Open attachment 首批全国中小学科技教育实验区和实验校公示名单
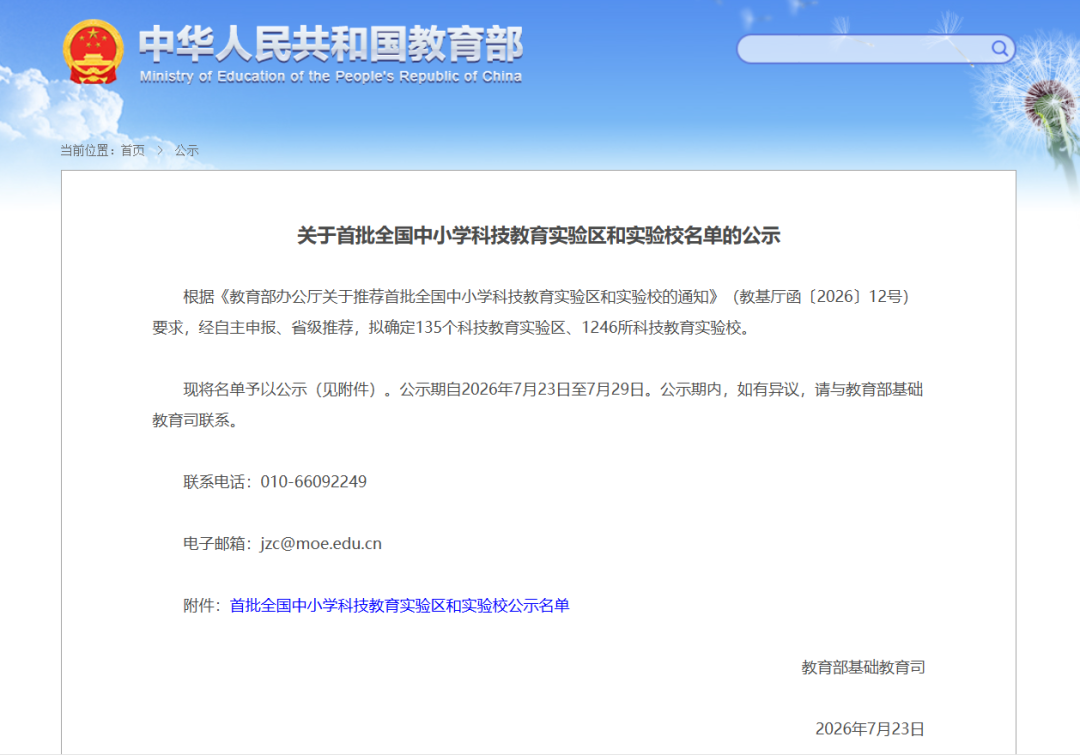This screenshot has width=1080, height=755. [x=399, y=606]
